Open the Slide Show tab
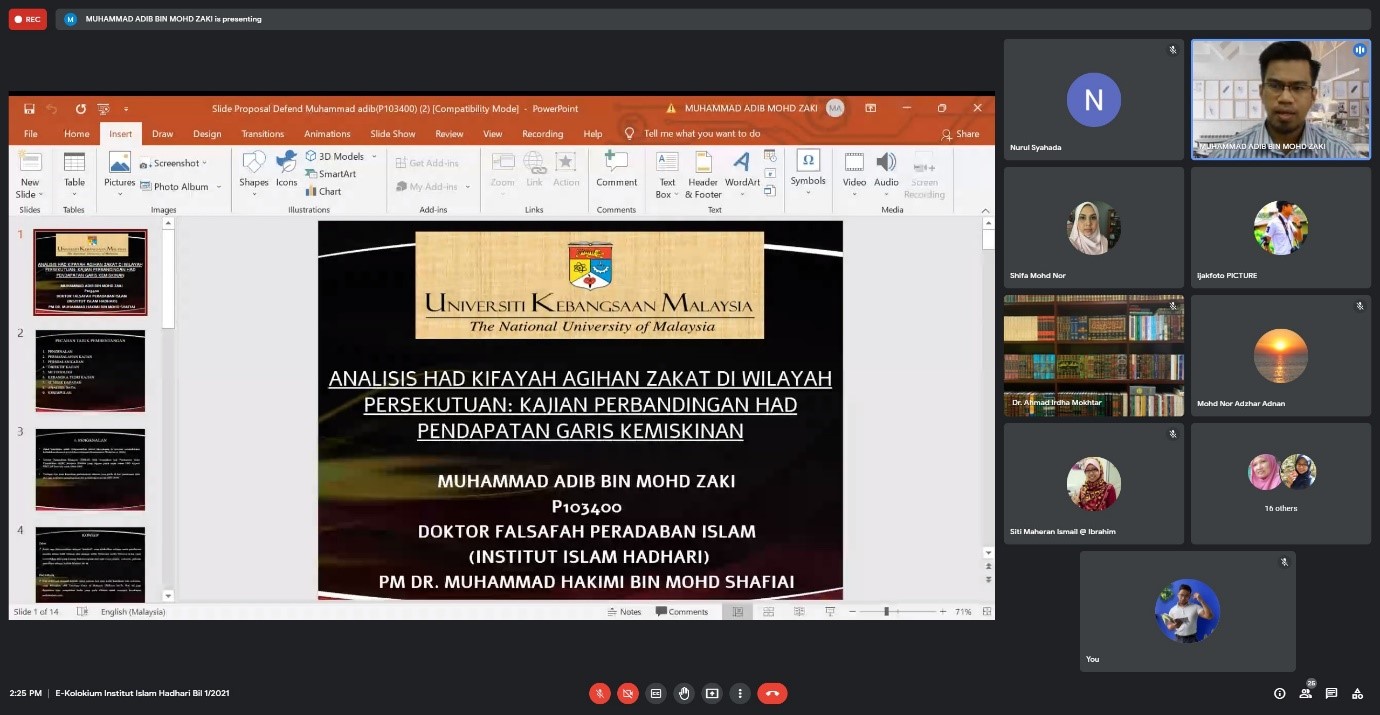 click(392, 134)
